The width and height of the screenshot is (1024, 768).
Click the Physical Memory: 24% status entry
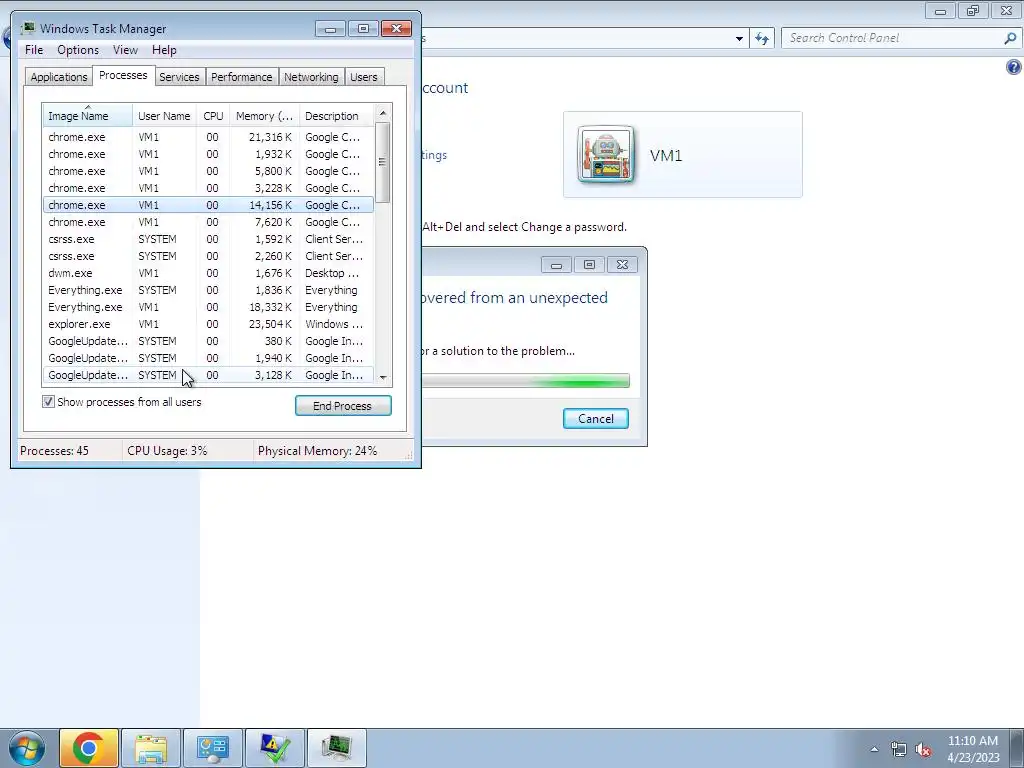(317, 451)
